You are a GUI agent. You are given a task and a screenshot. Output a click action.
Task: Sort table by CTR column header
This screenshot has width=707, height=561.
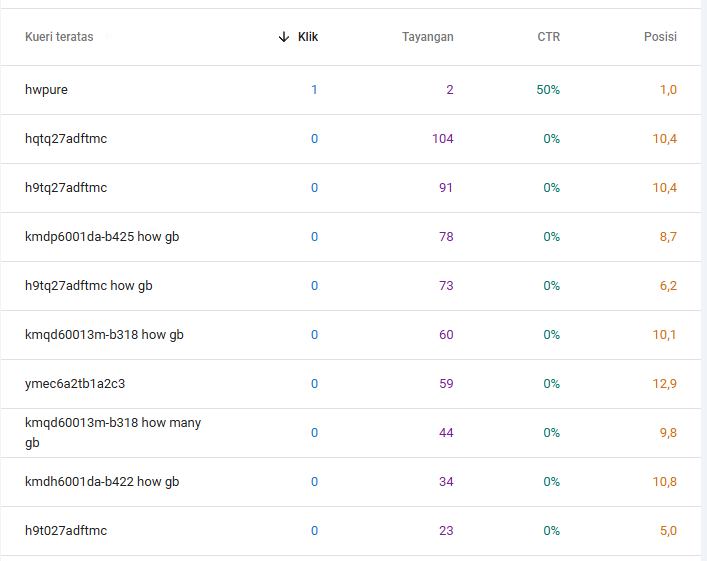point(548,37)
